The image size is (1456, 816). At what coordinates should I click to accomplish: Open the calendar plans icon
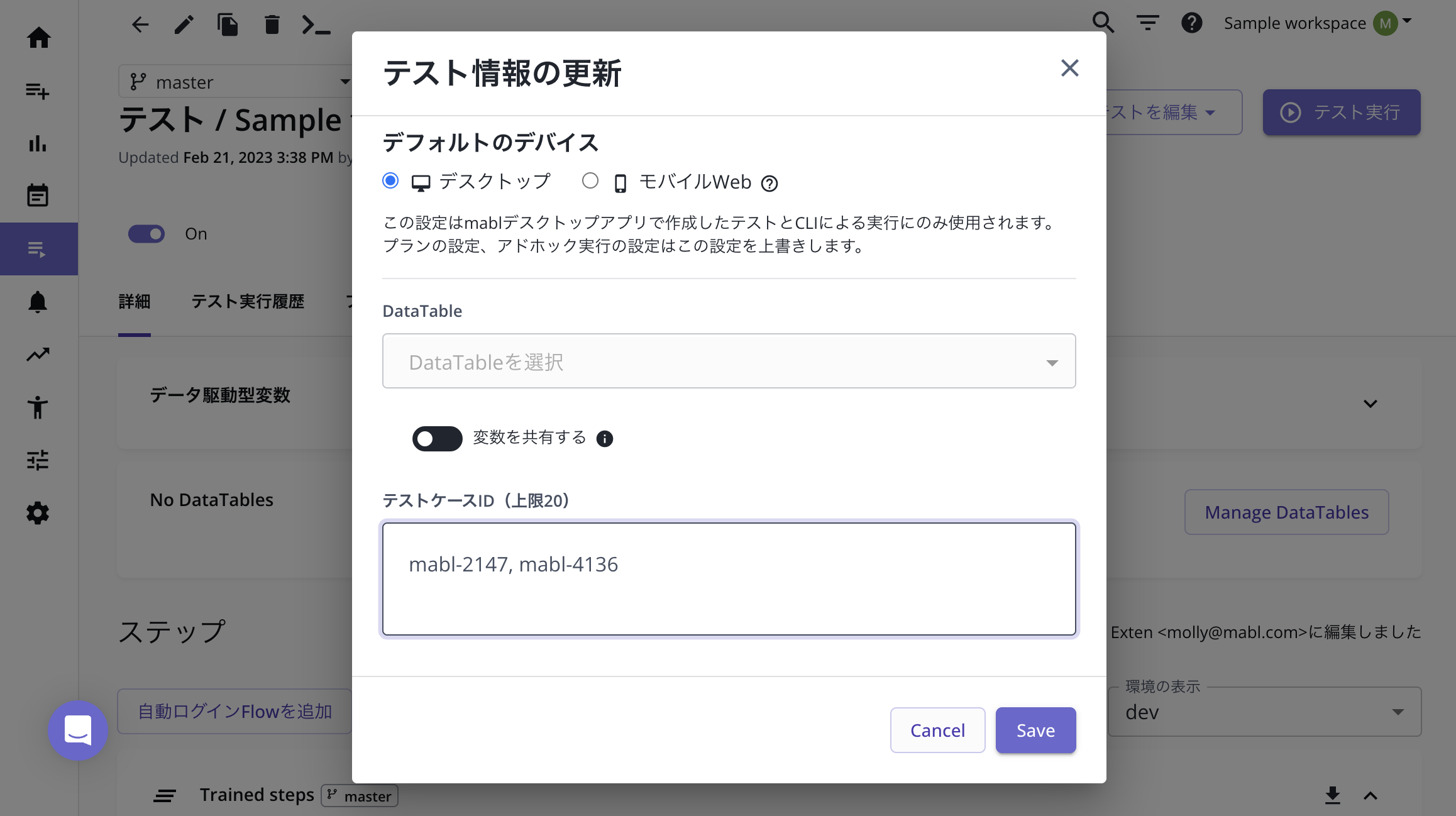38,196
